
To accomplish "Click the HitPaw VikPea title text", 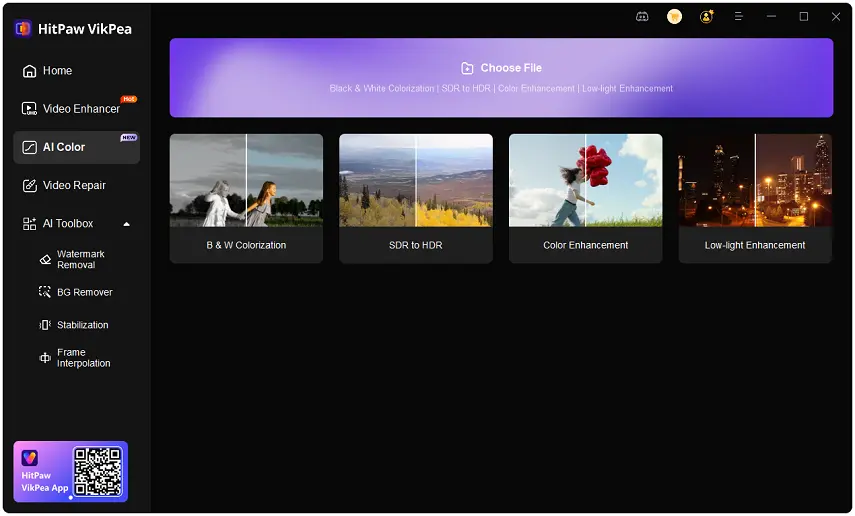I will [x=85, y=29].
